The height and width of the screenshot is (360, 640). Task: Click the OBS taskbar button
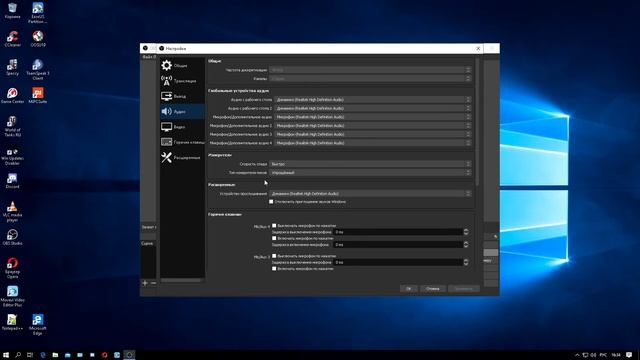[129, 355]
